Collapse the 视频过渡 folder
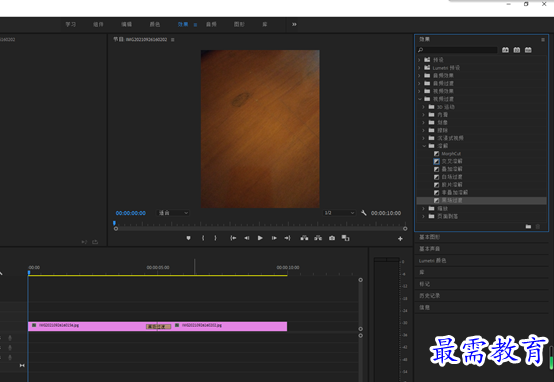Viewport: 554px width, 382px height. coord(420,99)
